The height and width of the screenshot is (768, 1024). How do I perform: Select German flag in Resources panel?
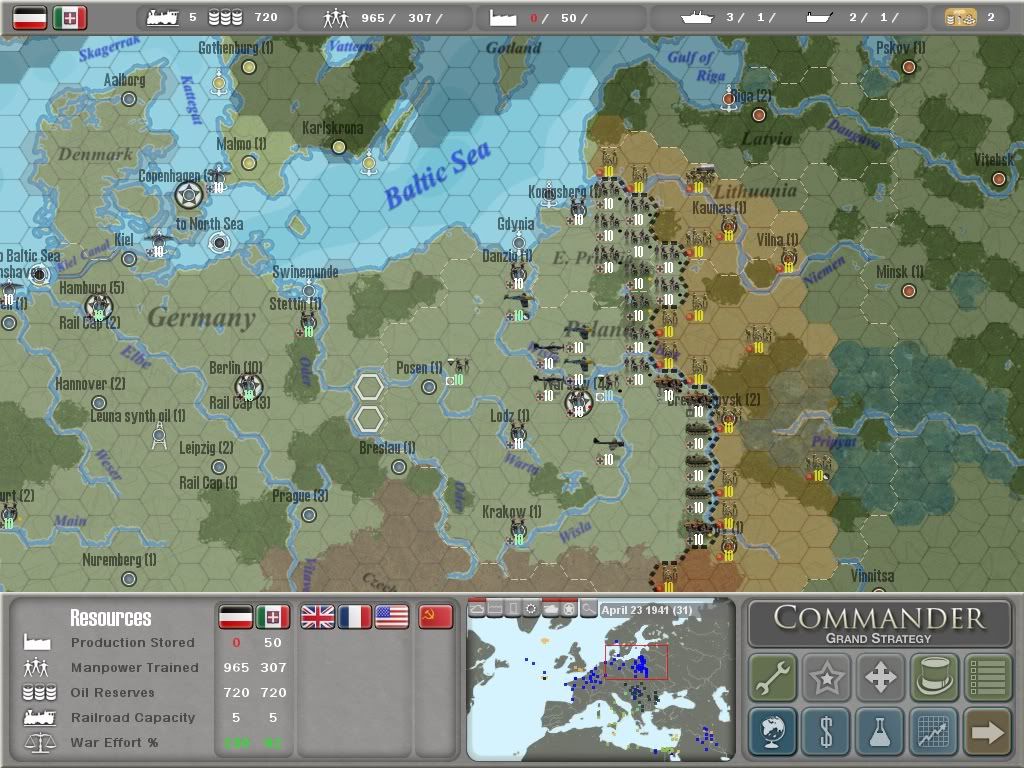click(236, 616)
